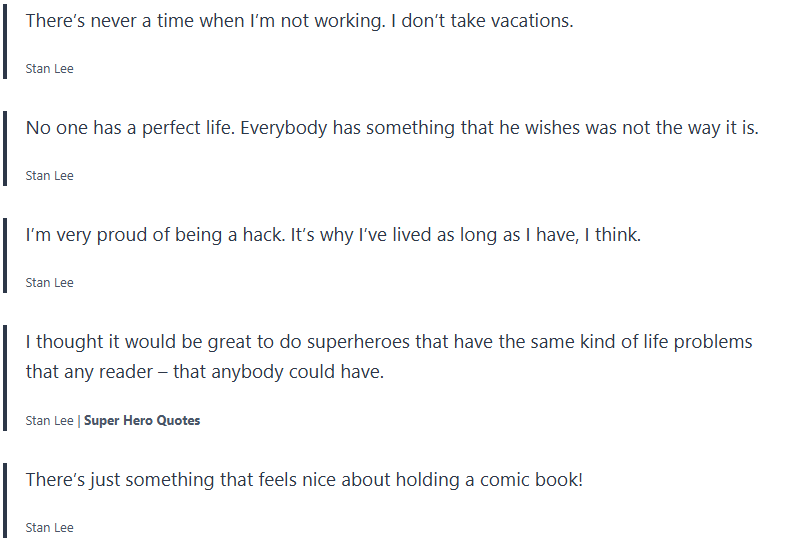The image size is (807, 544).
Task: Click Stan Lee under the vacations quote
Action: click(50, 69)
